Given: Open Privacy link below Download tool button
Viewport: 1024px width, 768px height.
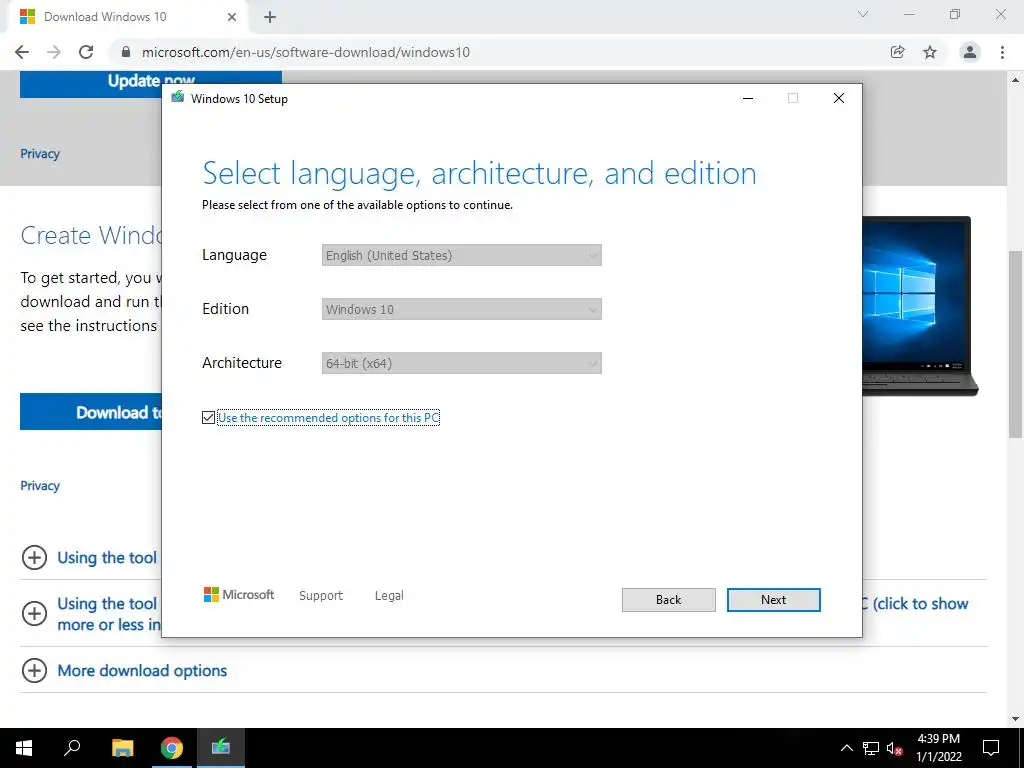Looking at the screenshot, I should point(40,485).
